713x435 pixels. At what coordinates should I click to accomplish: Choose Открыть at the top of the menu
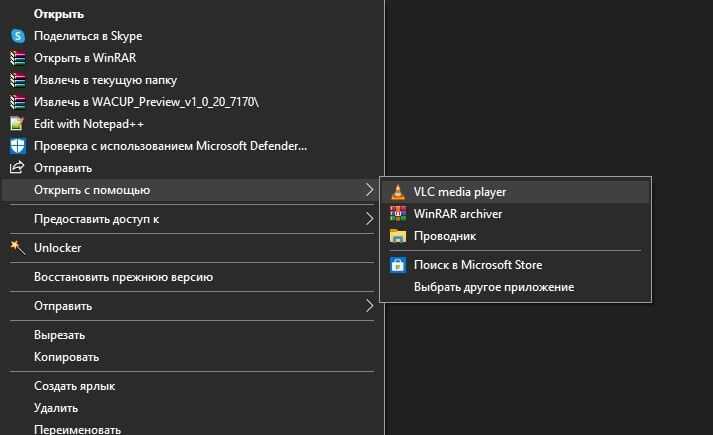[59, 14]
